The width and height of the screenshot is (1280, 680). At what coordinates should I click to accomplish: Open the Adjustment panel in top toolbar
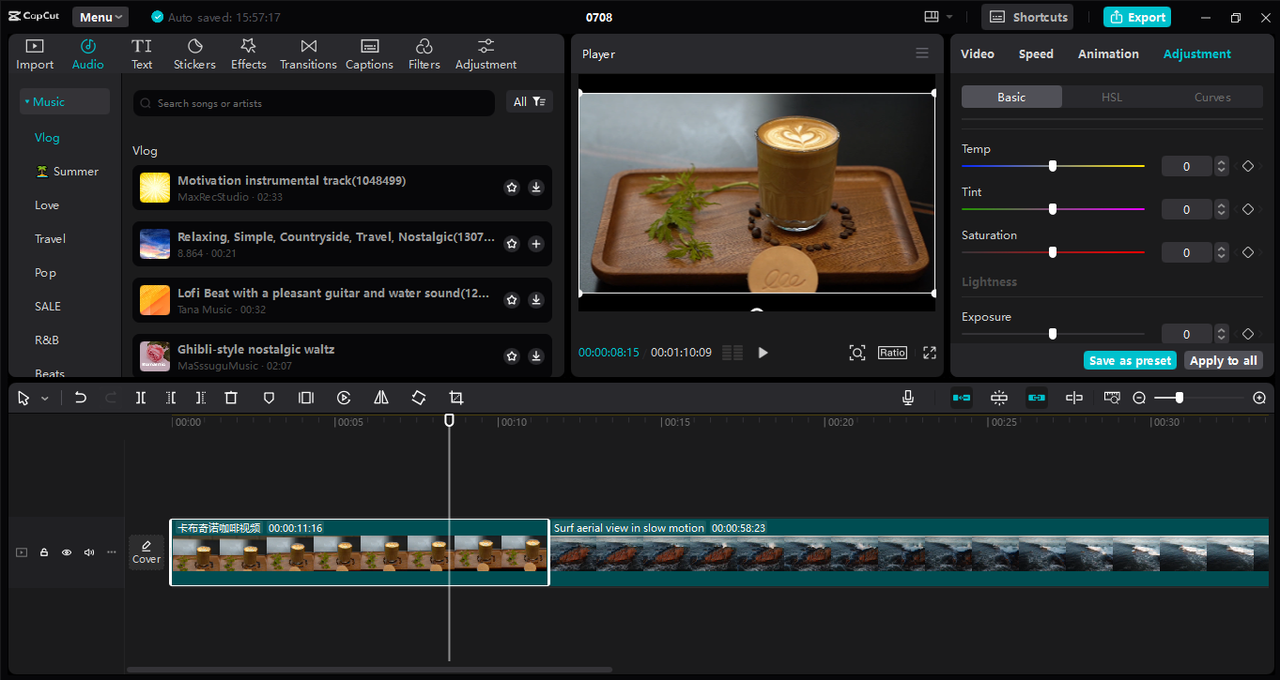(486, 54)
